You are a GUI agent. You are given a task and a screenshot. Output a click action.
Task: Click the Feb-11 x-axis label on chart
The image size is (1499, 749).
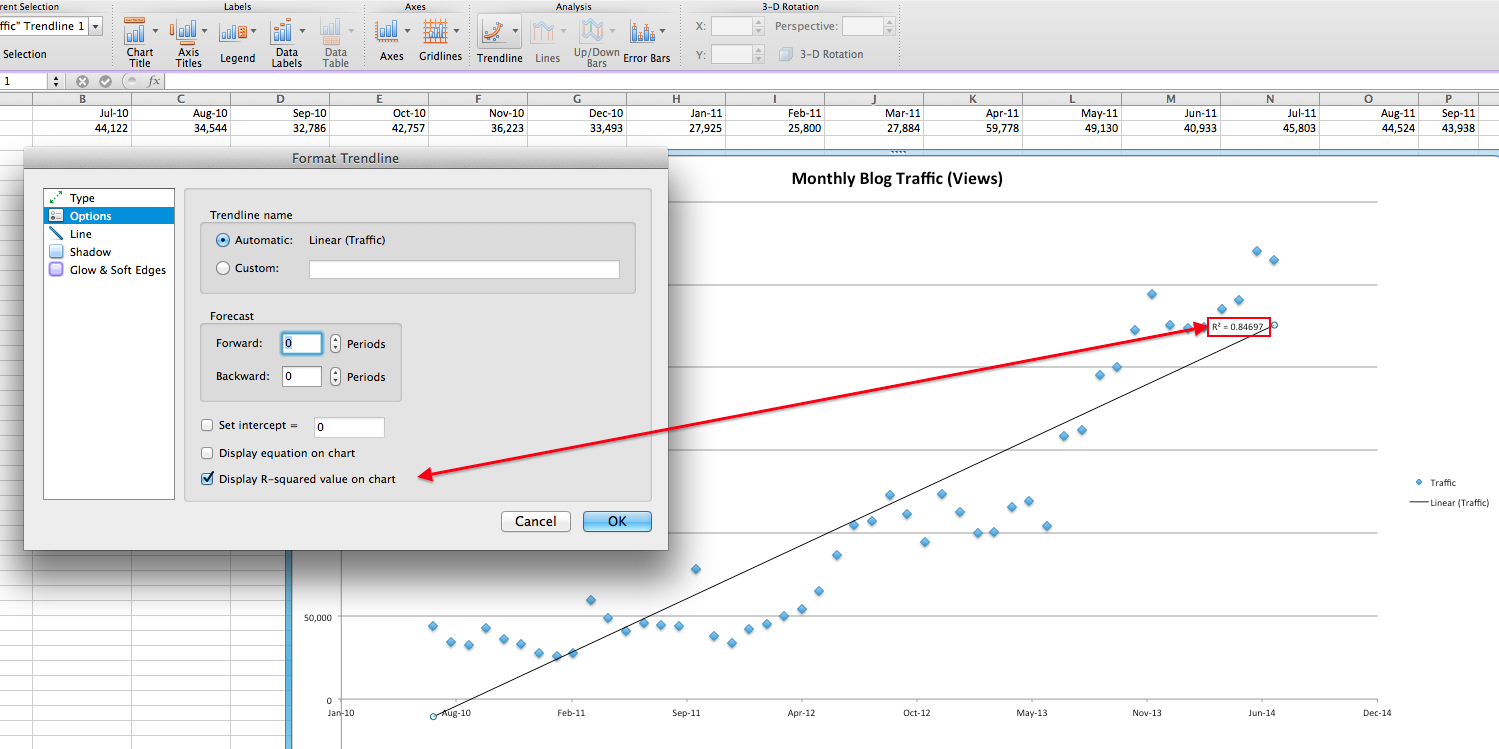click(x=571, y=714)
